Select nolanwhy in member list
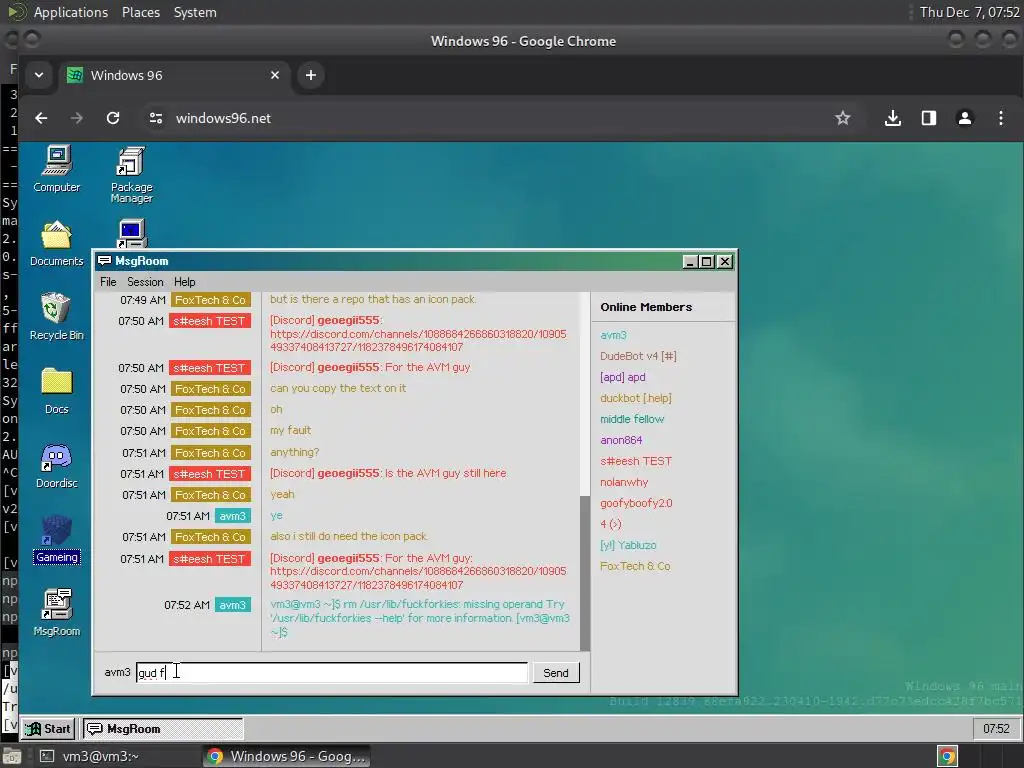Image resolution: width=1024 pixels, height=768 pixels. [624, 482]
